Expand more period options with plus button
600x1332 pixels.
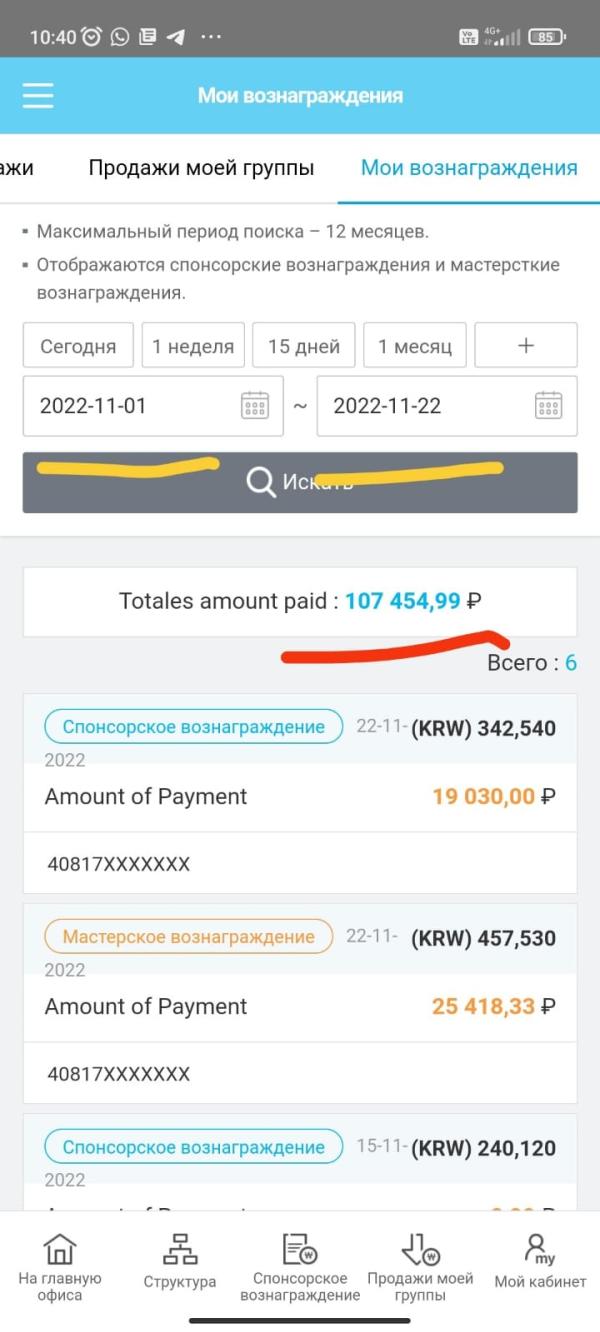[x=526, y=346]
